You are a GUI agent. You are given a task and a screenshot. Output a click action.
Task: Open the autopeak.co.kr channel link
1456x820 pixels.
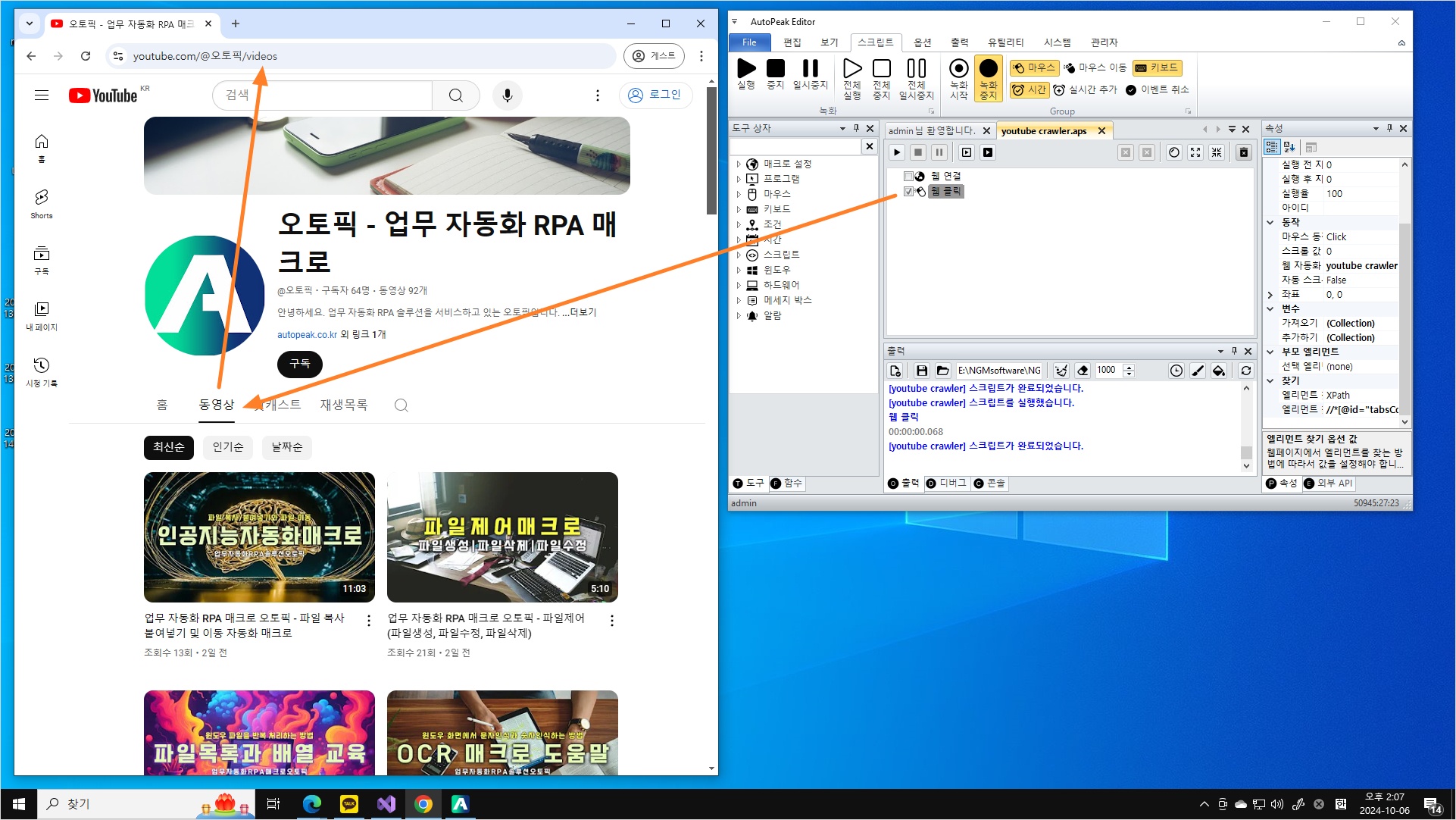(307, 335)
